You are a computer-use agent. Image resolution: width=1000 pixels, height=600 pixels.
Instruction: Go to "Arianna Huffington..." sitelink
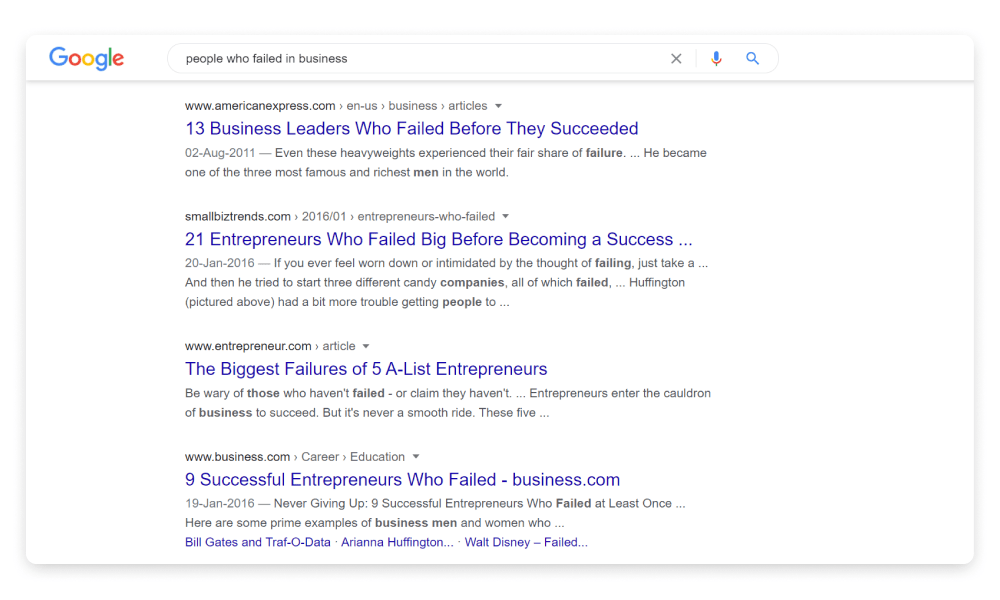click(397, 542)
